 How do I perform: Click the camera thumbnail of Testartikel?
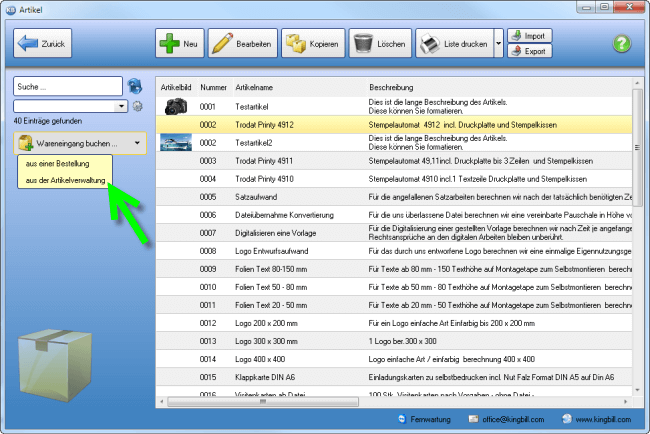pyautogui.click(x=176, y=107)
